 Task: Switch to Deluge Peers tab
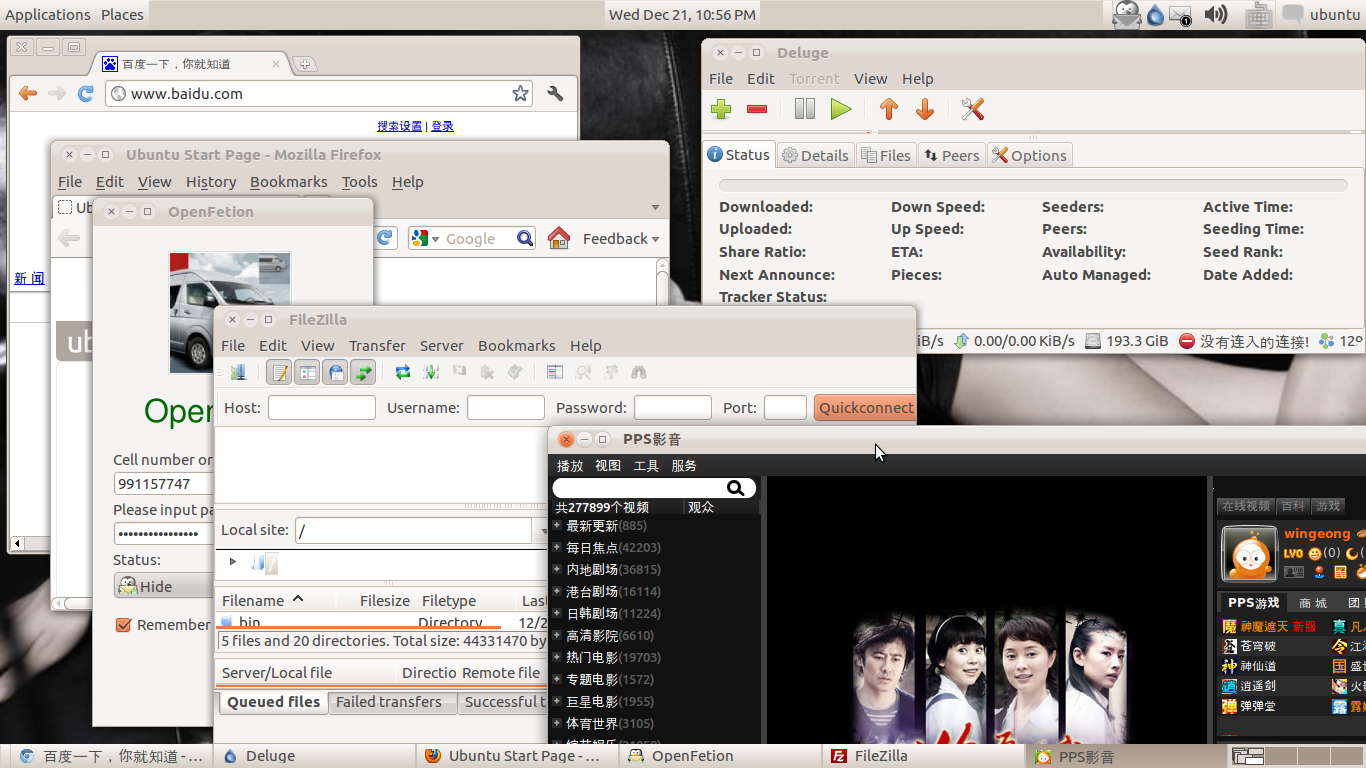tap(950, 155)
